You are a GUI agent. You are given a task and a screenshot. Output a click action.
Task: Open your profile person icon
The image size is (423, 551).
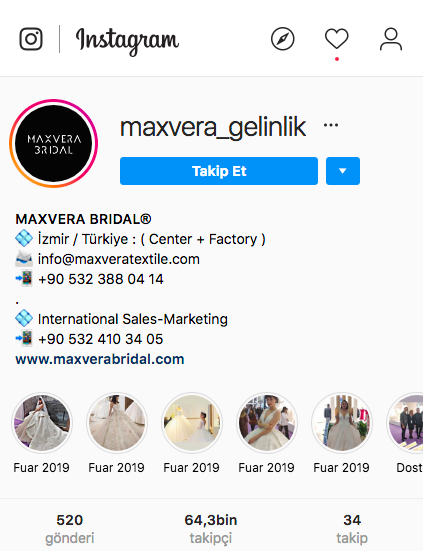click(391, 39)
